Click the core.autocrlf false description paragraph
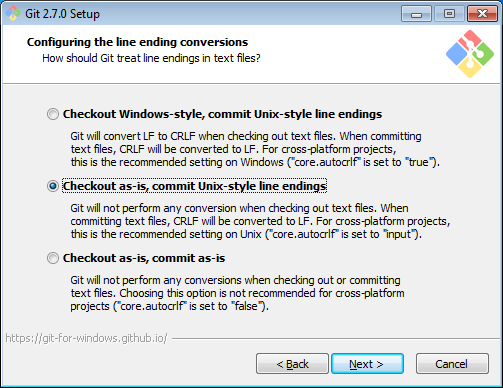This screenshot has width=503, height=388. (x=237, y=293)
